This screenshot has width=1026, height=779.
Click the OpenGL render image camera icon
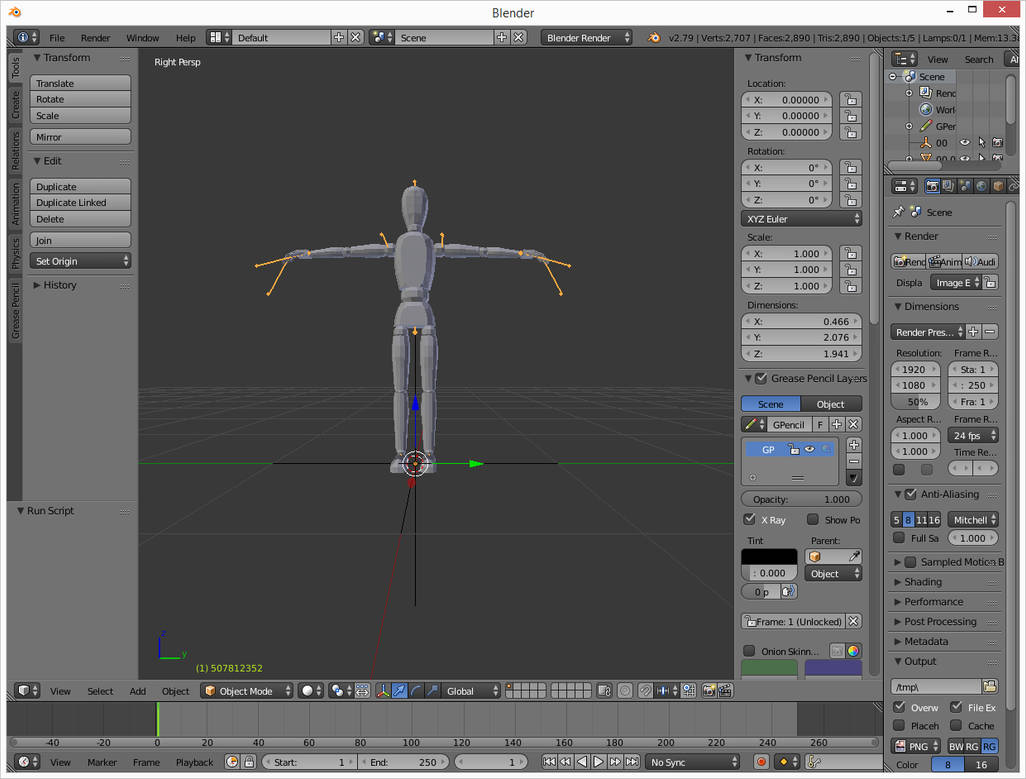tap(709, 691)
